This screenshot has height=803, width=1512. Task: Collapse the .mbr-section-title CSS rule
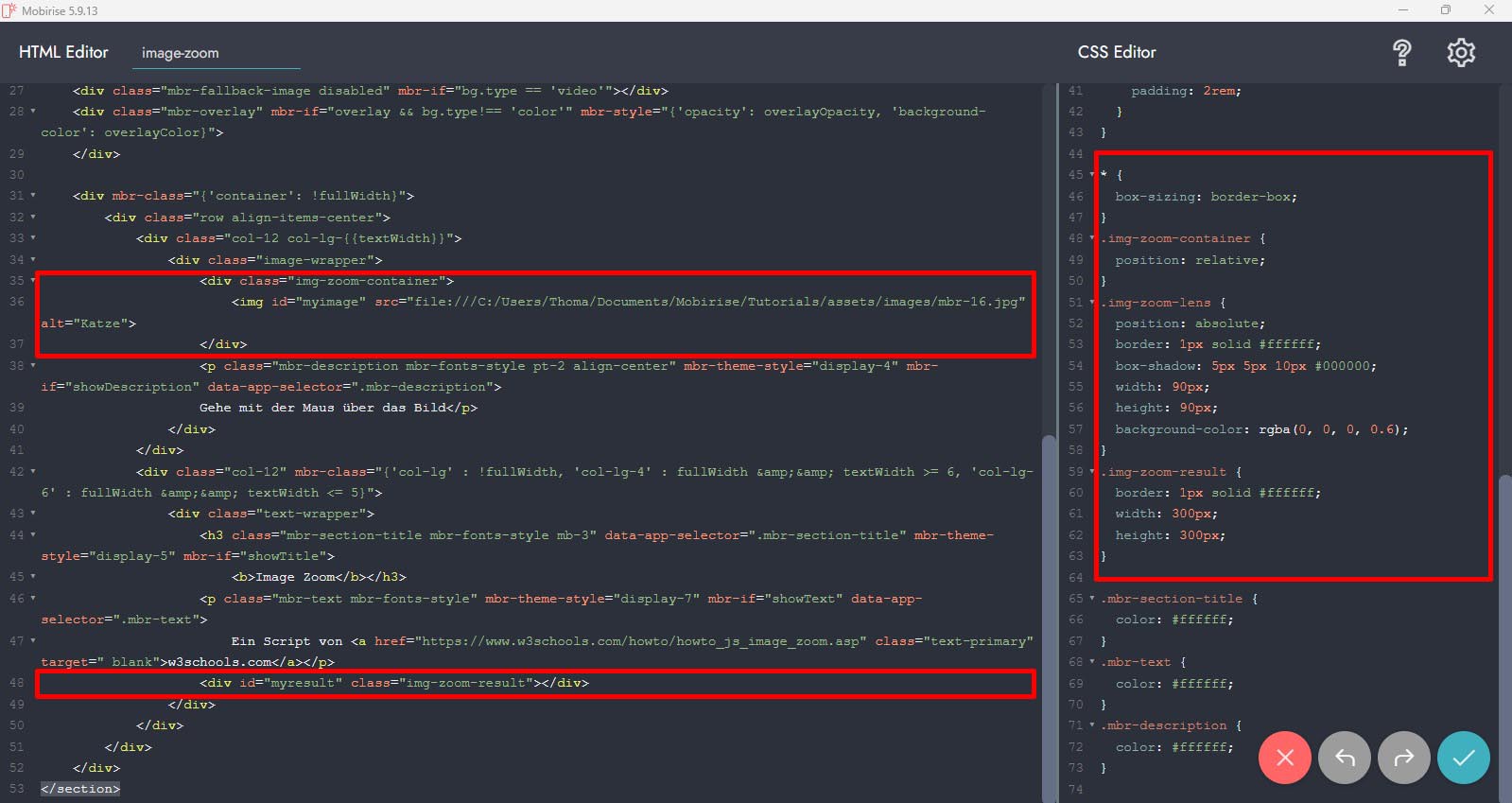[x=1092, y=599]
